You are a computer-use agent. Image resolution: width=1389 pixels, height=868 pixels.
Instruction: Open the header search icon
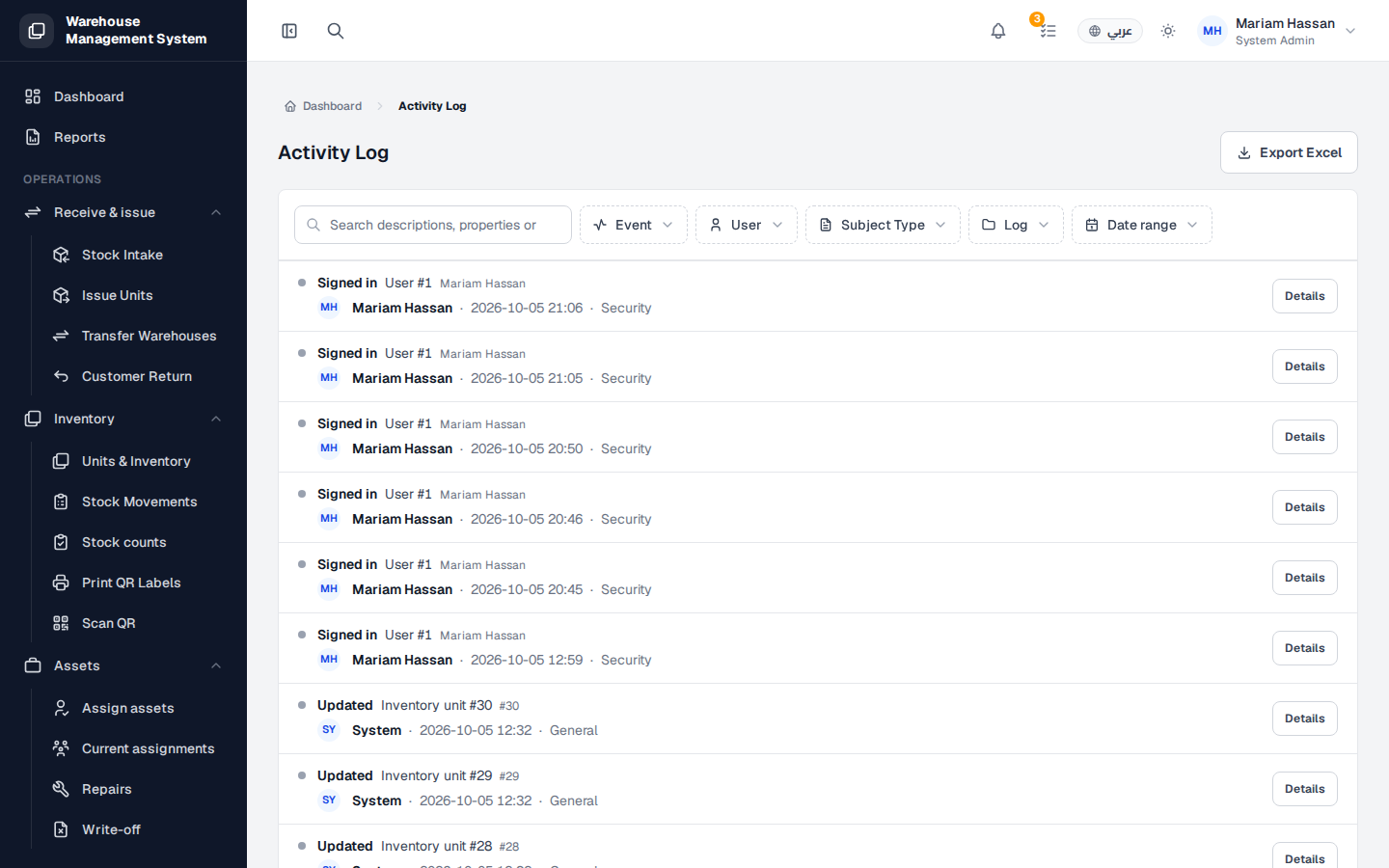pyautogui.click(x=336, y=31)
